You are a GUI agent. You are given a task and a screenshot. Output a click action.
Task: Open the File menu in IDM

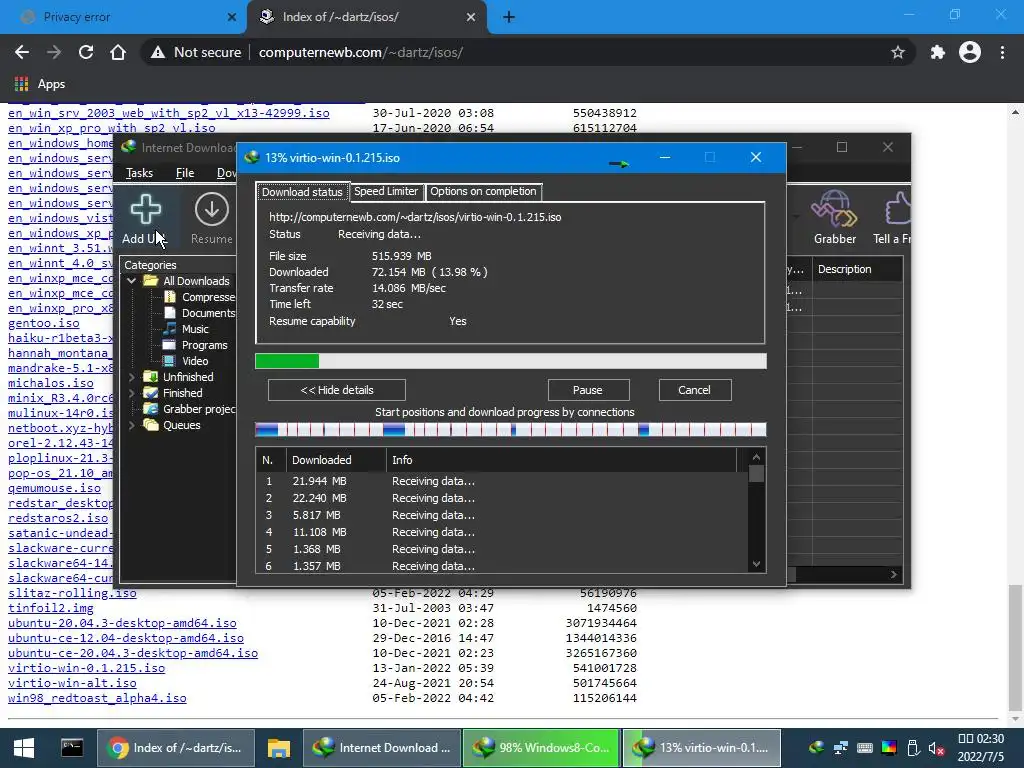pyautogui.click(x=185, y=173)
